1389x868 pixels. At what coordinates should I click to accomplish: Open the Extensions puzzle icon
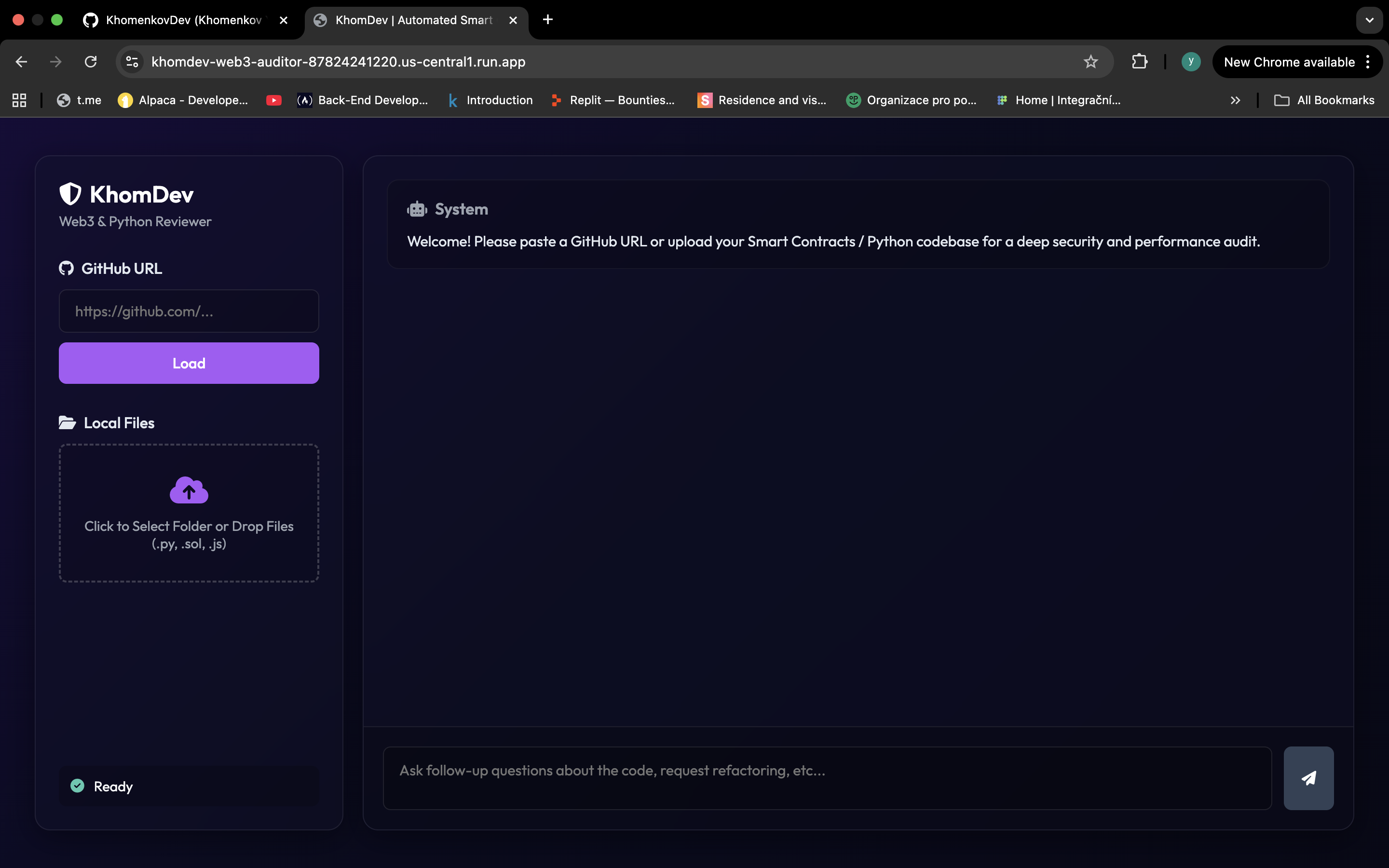click(1140, 61)
